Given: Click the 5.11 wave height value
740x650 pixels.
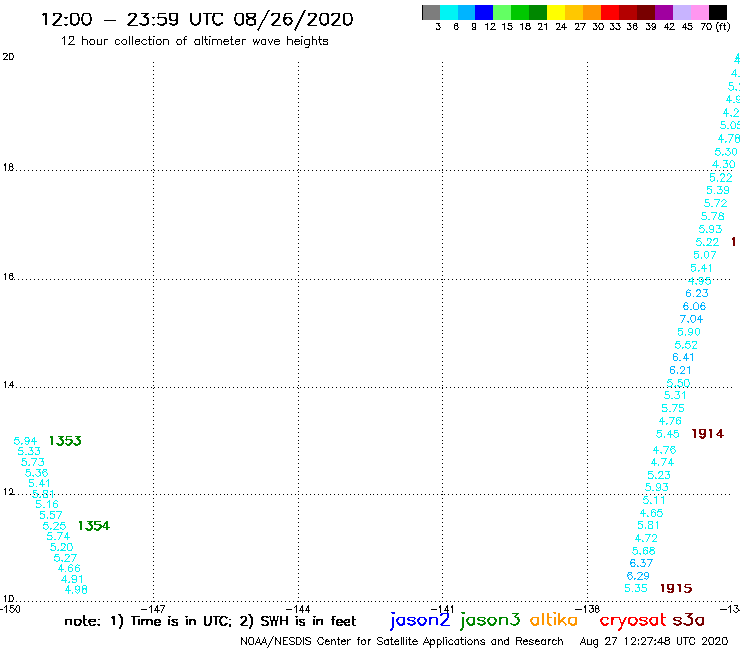Looking at the screenshot, I should (x=654, y=500).
